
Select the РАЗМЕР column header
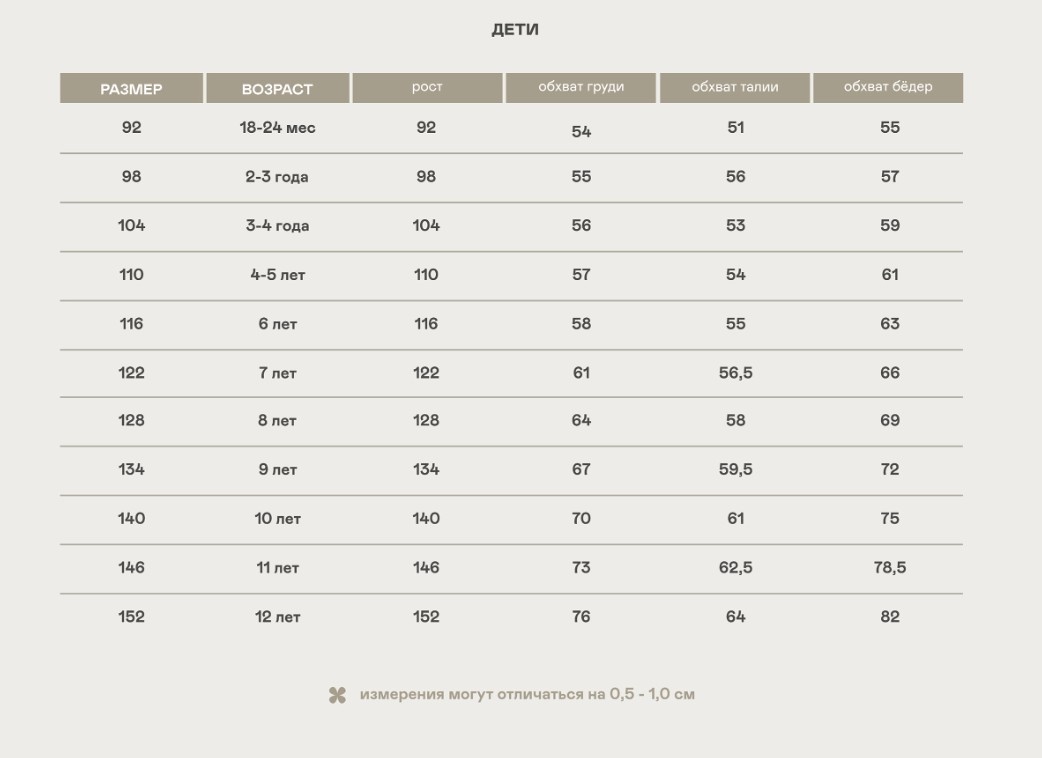pos(132,88)
